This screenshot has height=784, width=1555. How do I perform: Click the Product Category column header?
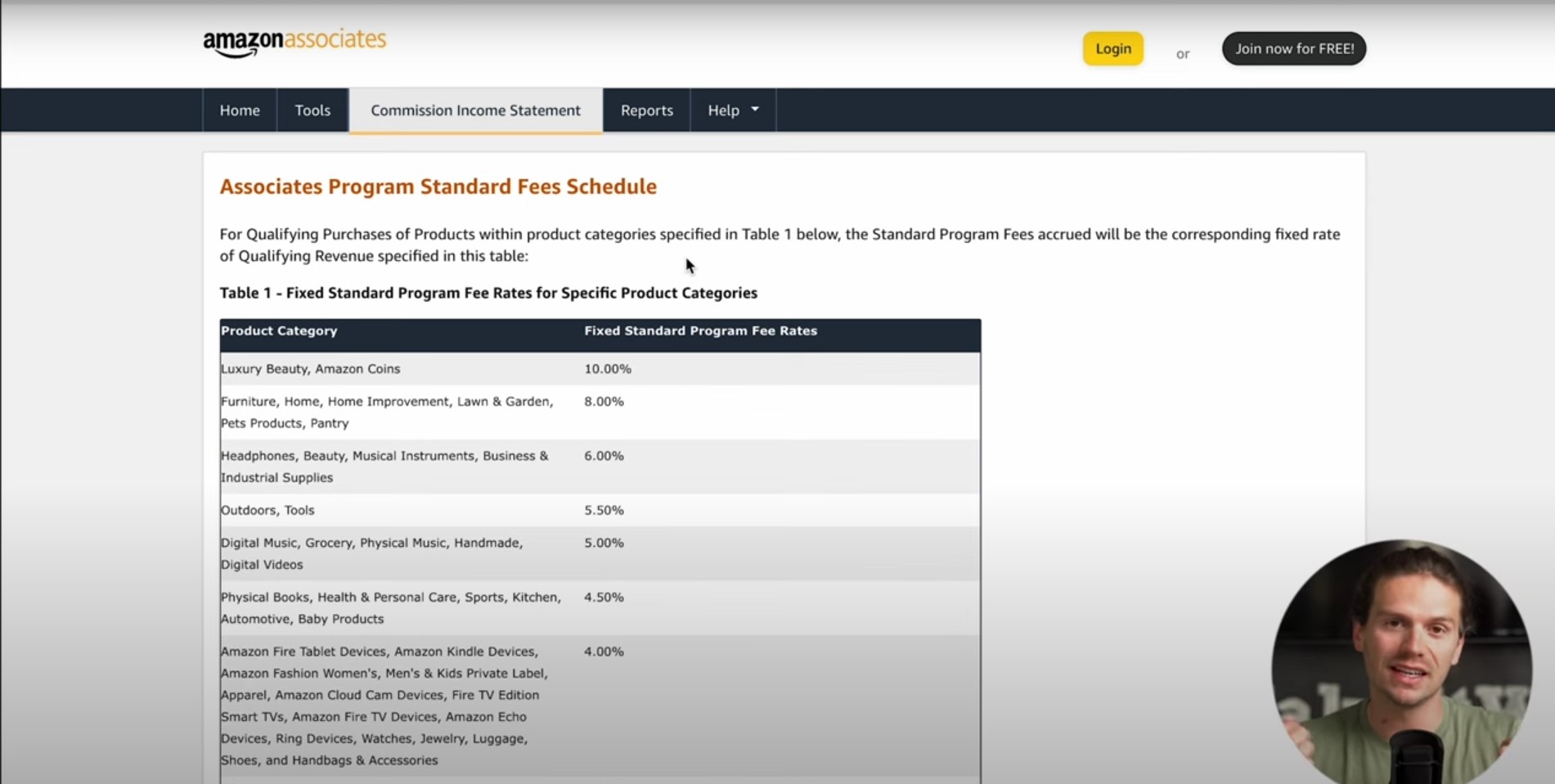[x=279, y=331]
